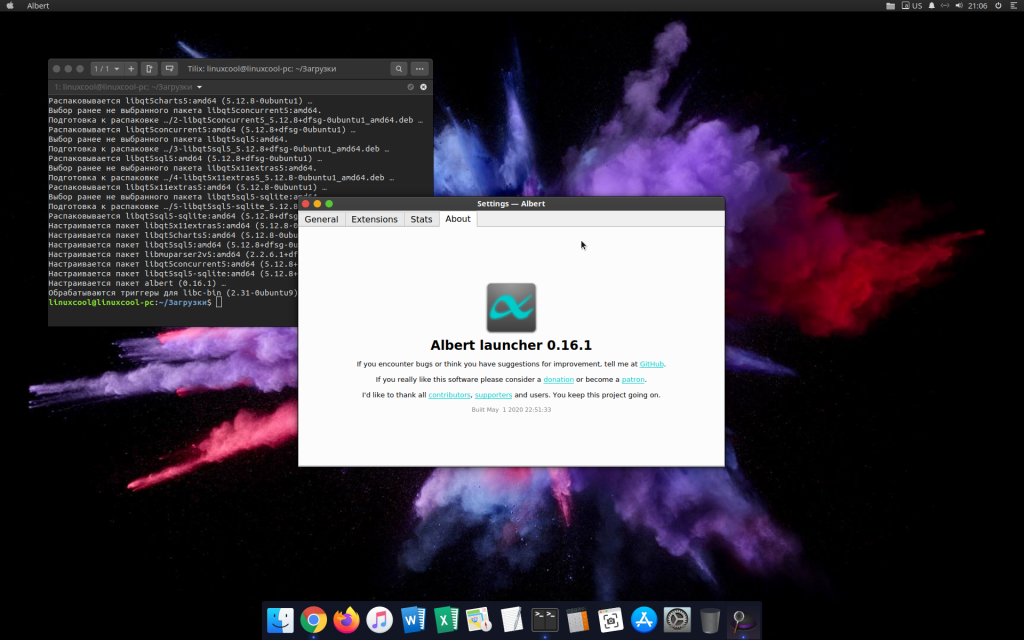Viewport: 1024px width, 640px height.
Task: Click the donation link
Action: (558, 380)
